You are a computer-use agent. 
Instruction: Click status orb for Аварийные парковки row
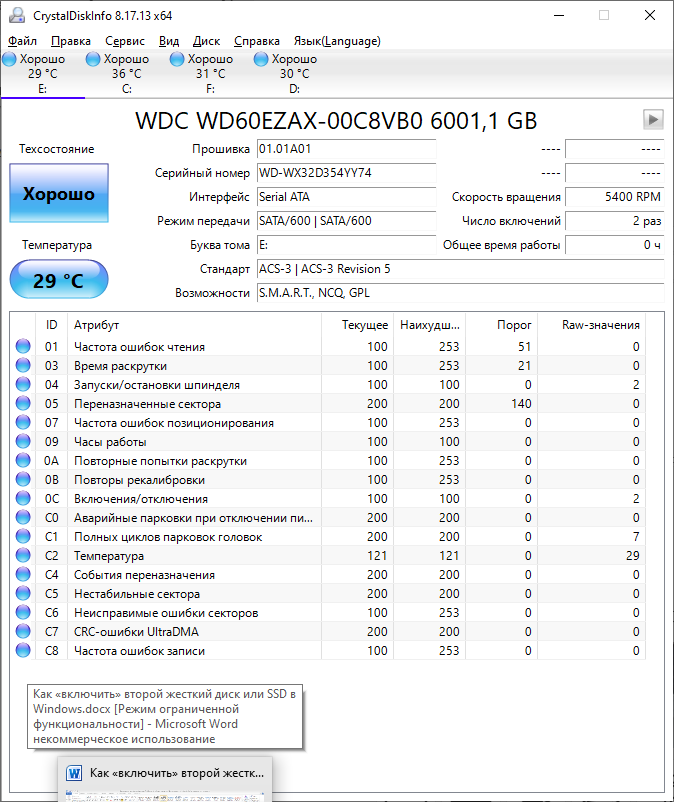23,518
